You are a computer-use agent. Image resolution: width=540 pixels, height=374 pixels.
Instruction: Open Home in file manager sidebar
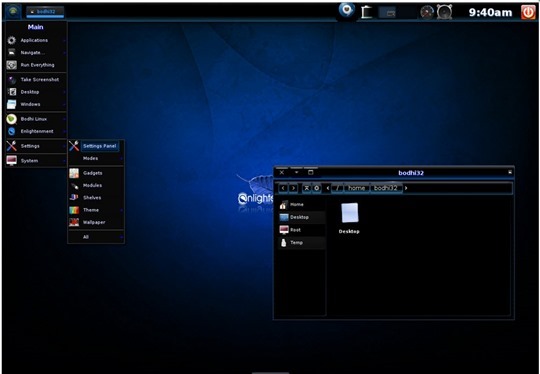point(302,205)
